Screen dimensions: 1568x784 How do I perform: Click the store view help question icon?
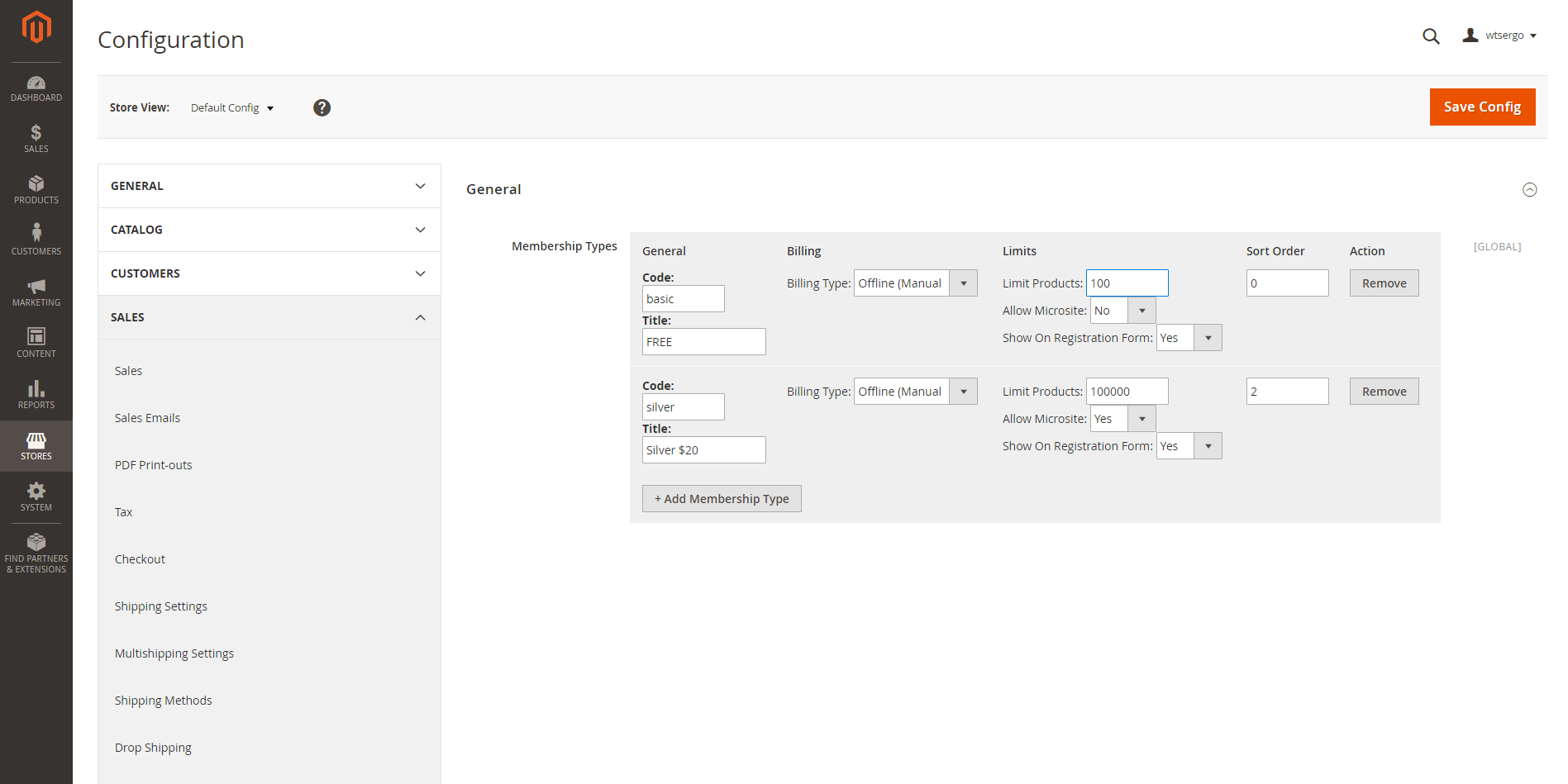(x=322, y=107)
